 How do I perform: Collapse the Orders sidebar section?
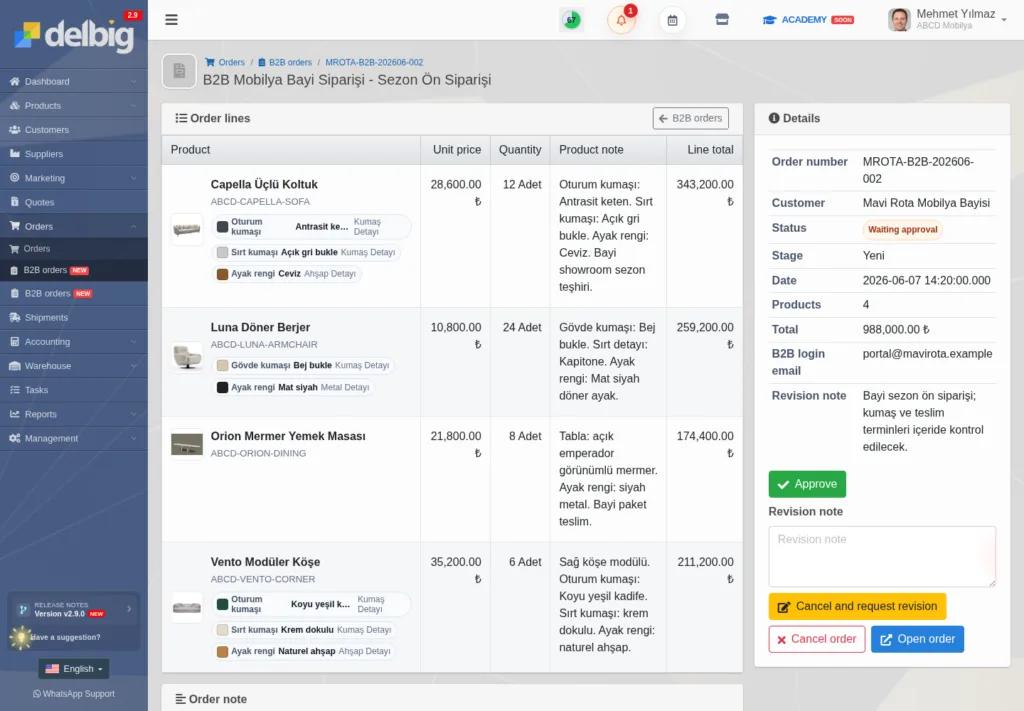point(74,227)
